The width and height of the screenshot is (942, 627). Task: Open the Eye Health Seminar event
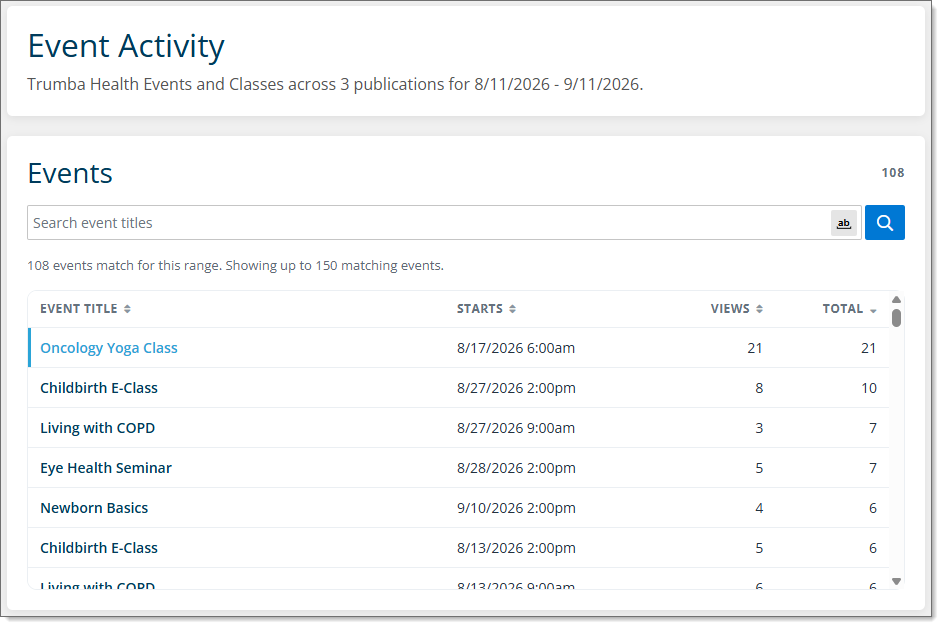(106, 468)
